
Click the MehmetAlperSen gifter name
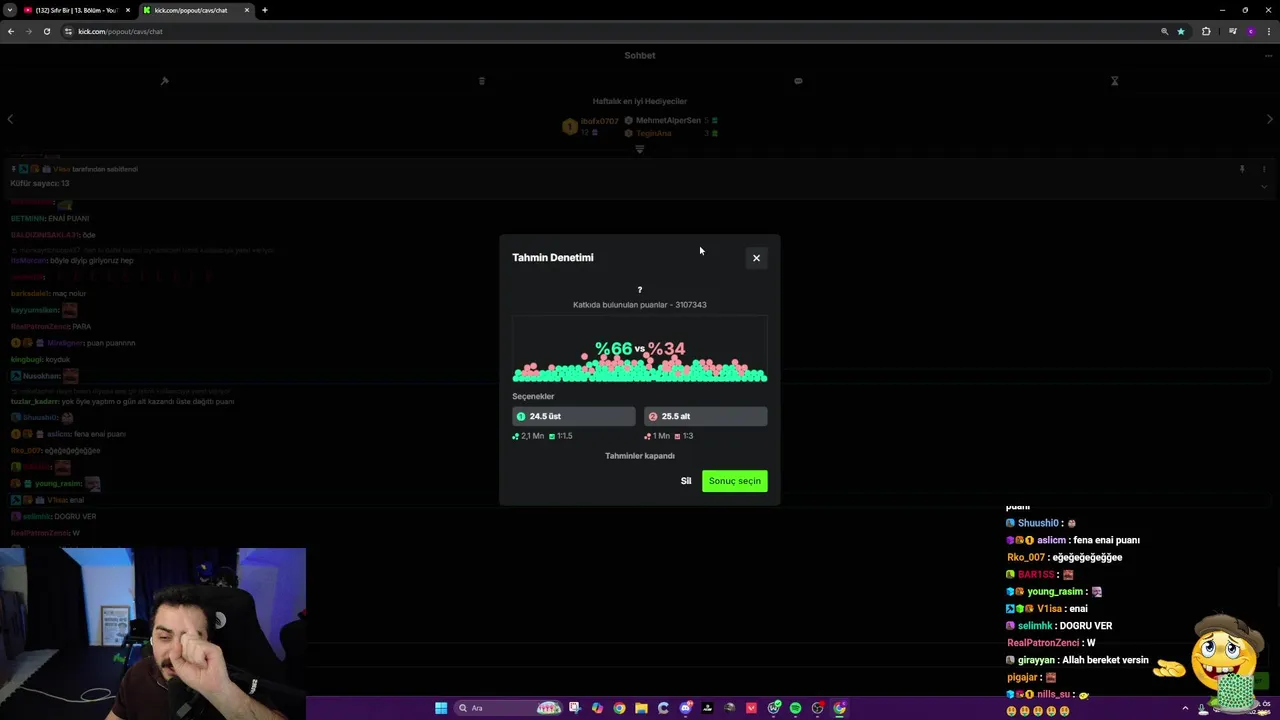pyautogui.click(x=668, y=121)
